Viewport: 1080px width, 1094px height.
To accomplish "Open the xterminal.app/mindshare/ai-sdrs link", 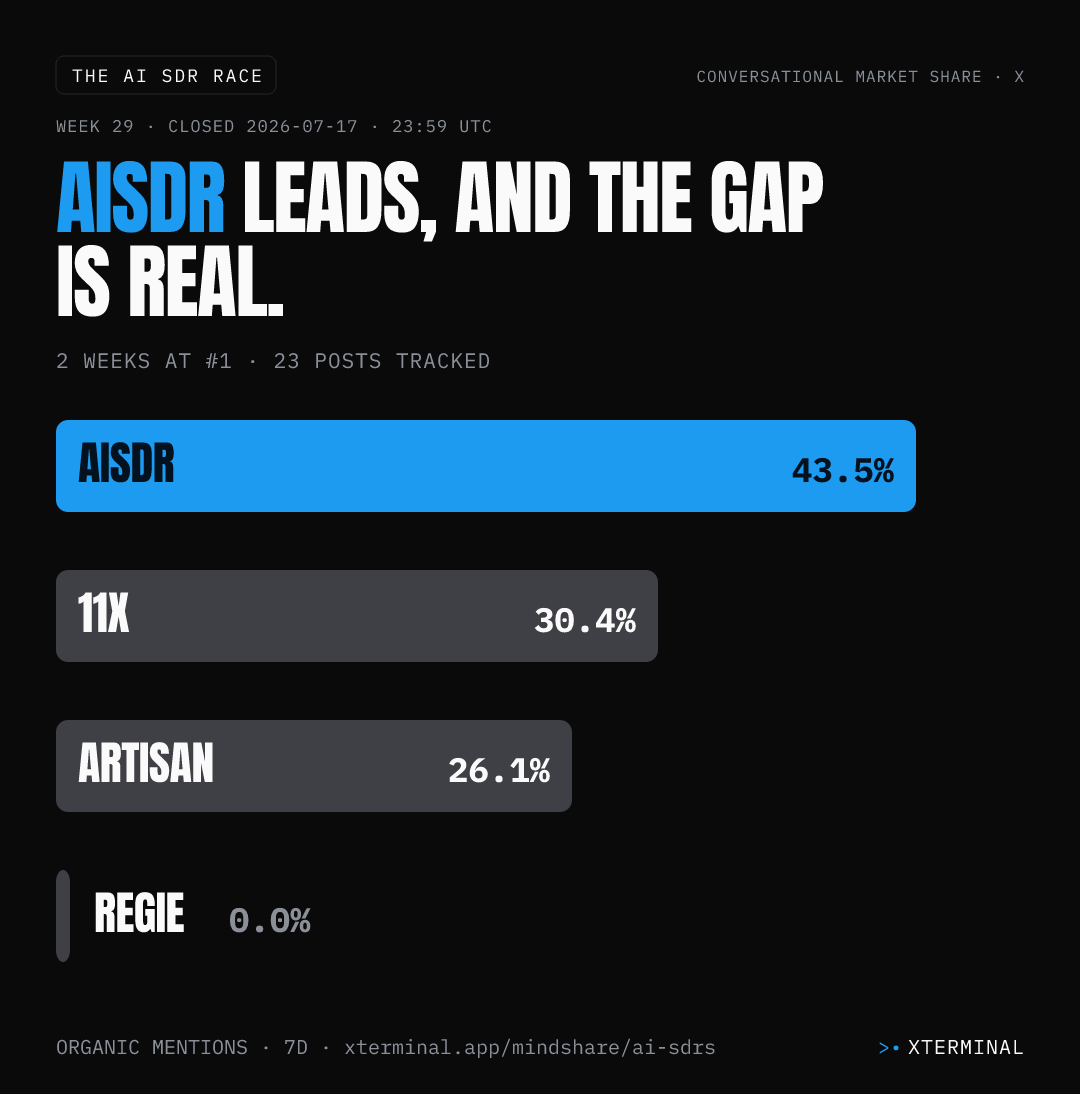I will click(530, 1047).
